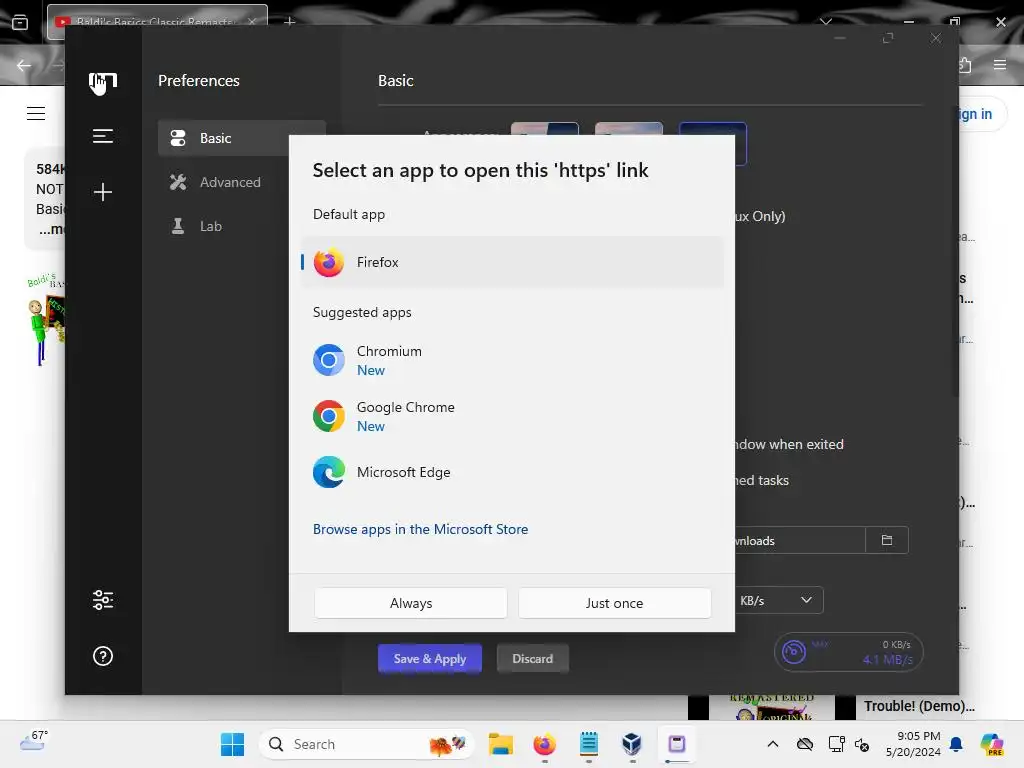This screenshot has height=768, width=1024.
Task: Choose Microsoft Edge from suggested apps
Action: [512, 472]
